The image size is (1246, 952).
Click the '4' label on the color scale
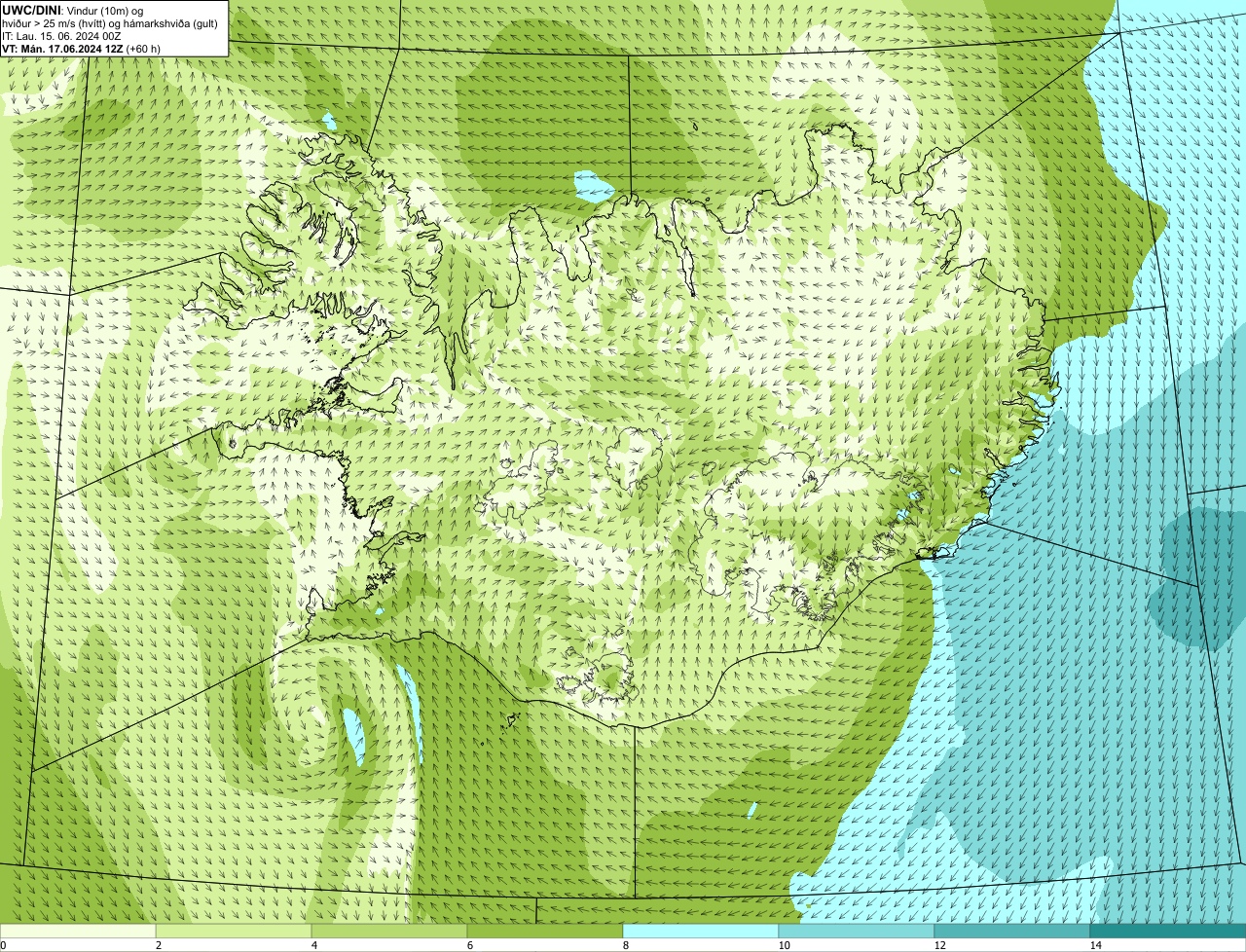point(313,945)
